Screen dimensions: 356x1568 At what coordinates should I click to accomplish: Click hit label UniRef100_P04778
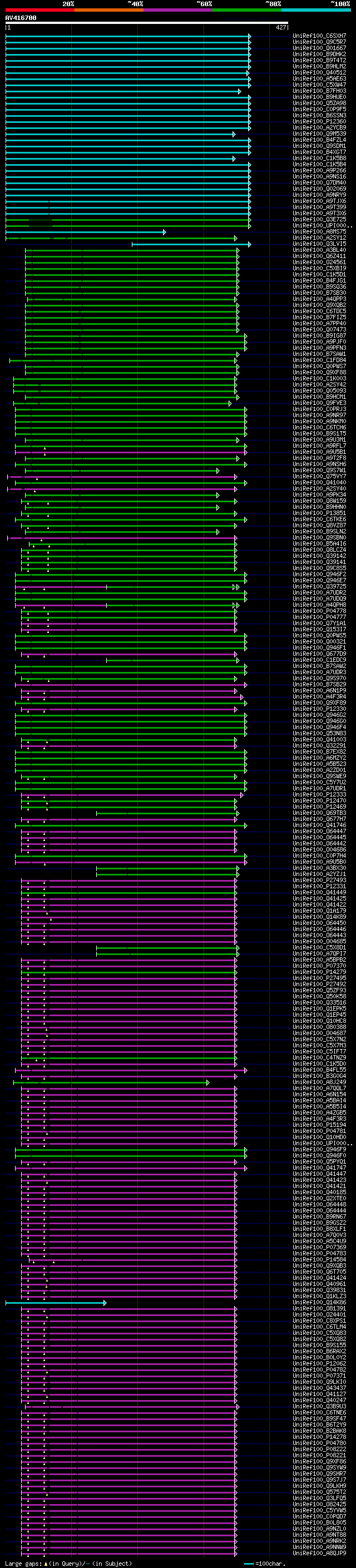click(319, 611)
